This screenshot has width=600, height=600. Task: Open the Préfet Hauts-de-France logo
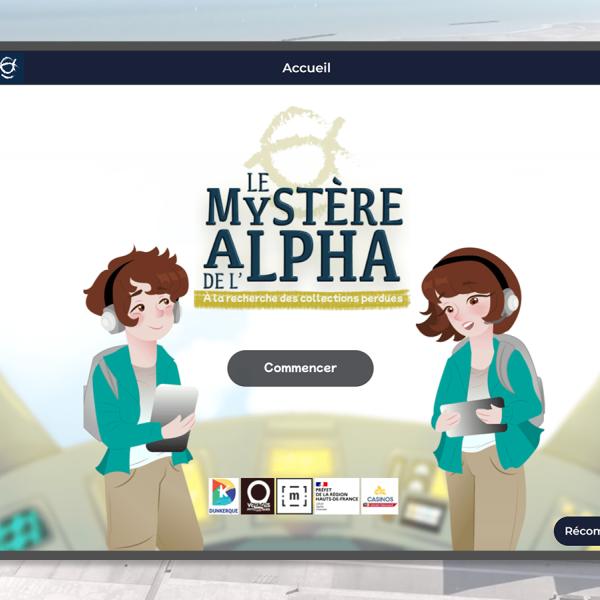tap(336, 495)
